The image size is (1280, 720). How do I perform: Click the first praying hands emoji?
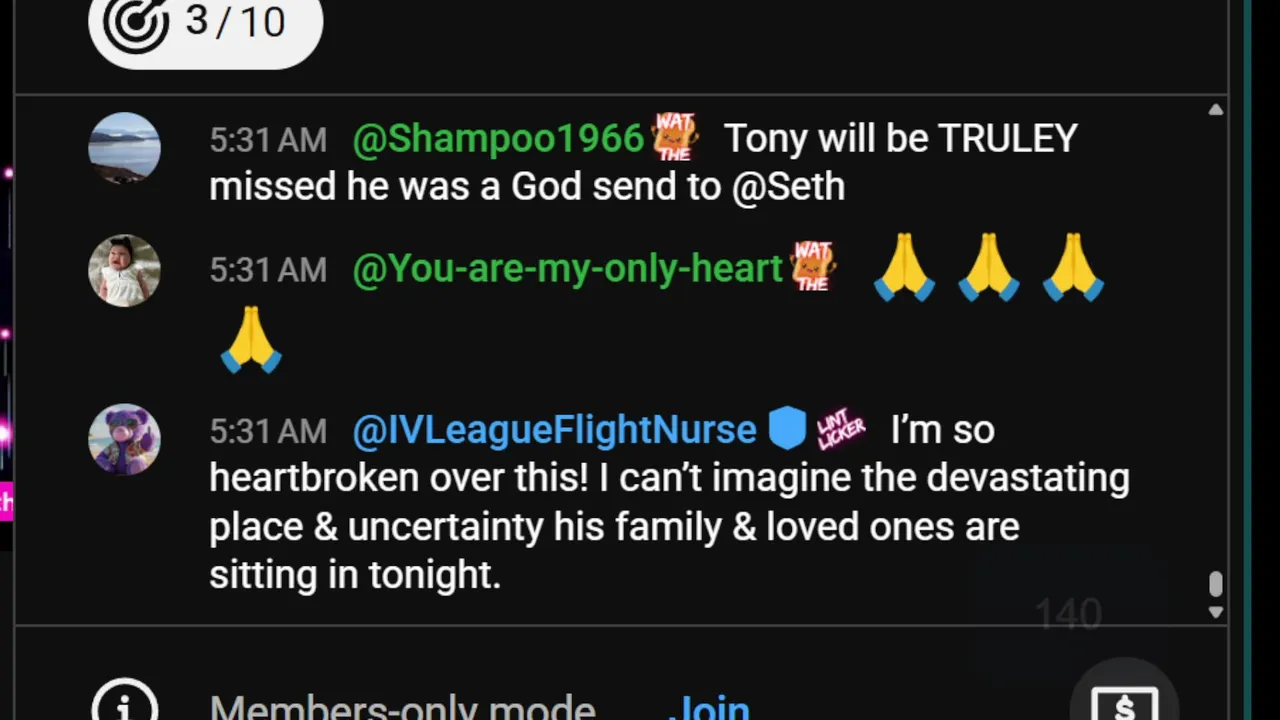click(x=905, y=268)
